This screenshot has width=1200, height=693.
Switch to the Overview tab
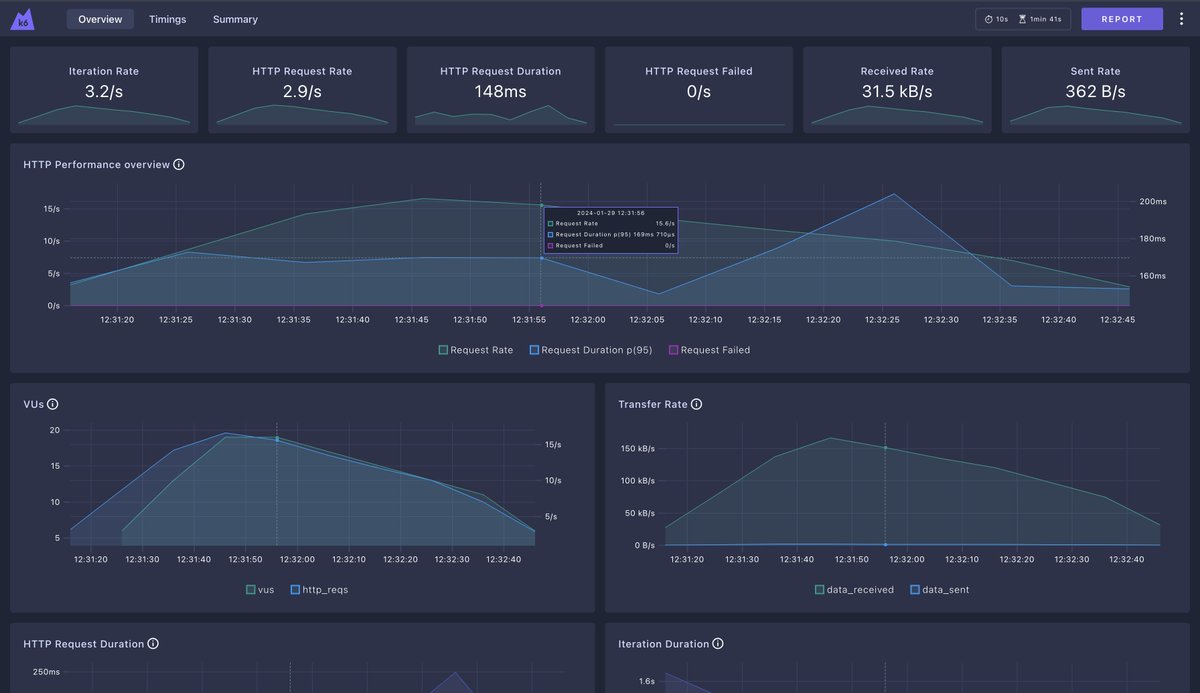100,19
